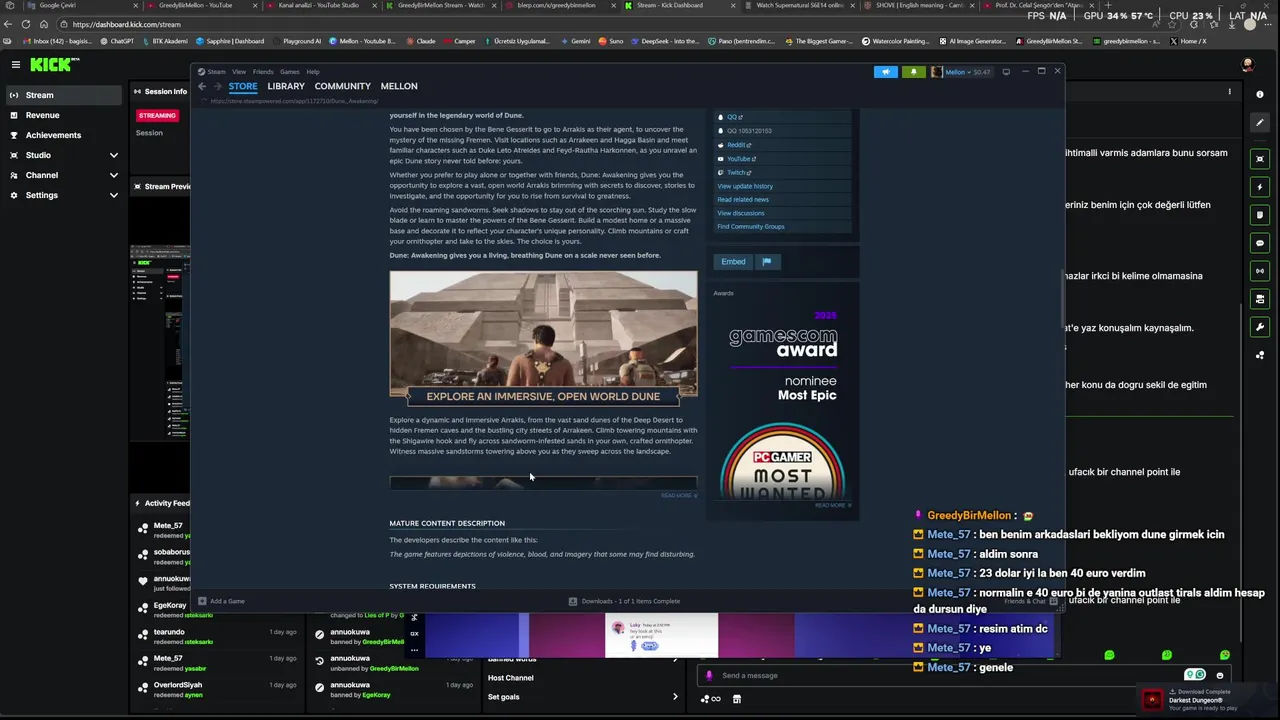Click the gamescom award nominee image
The width and height of the screenshot is (1280, 720).
click(783, 355)
